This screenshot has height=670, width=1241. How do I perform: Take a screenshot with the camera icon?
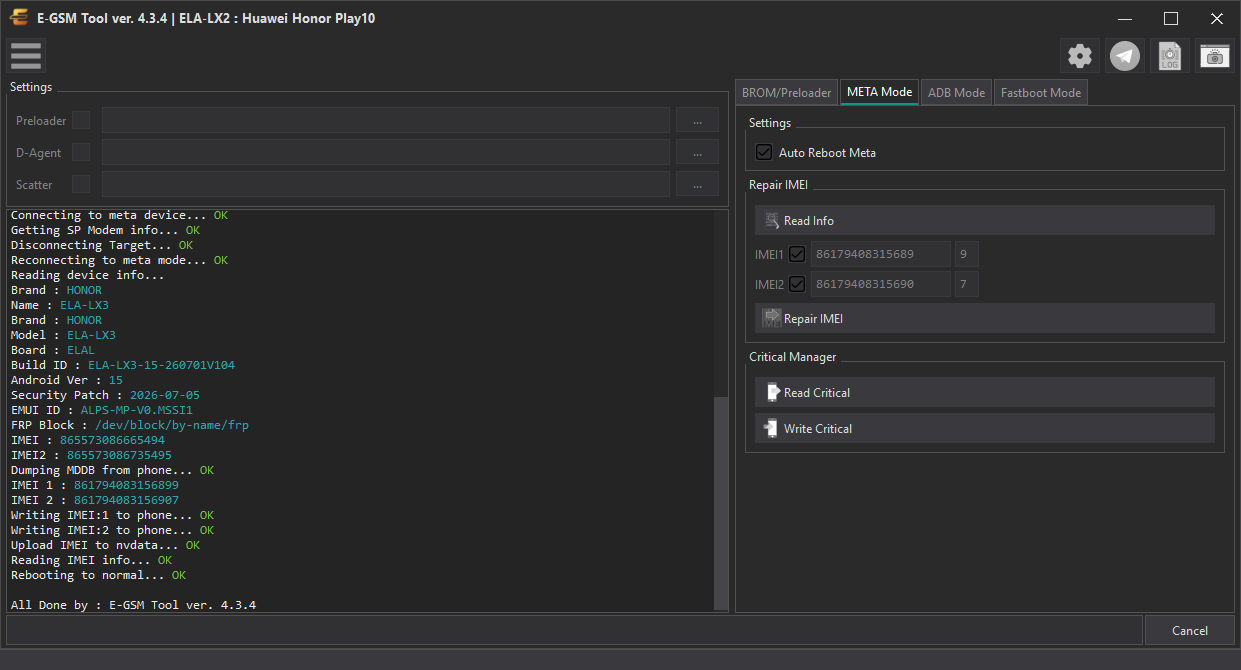click(x=1214, y=56)
